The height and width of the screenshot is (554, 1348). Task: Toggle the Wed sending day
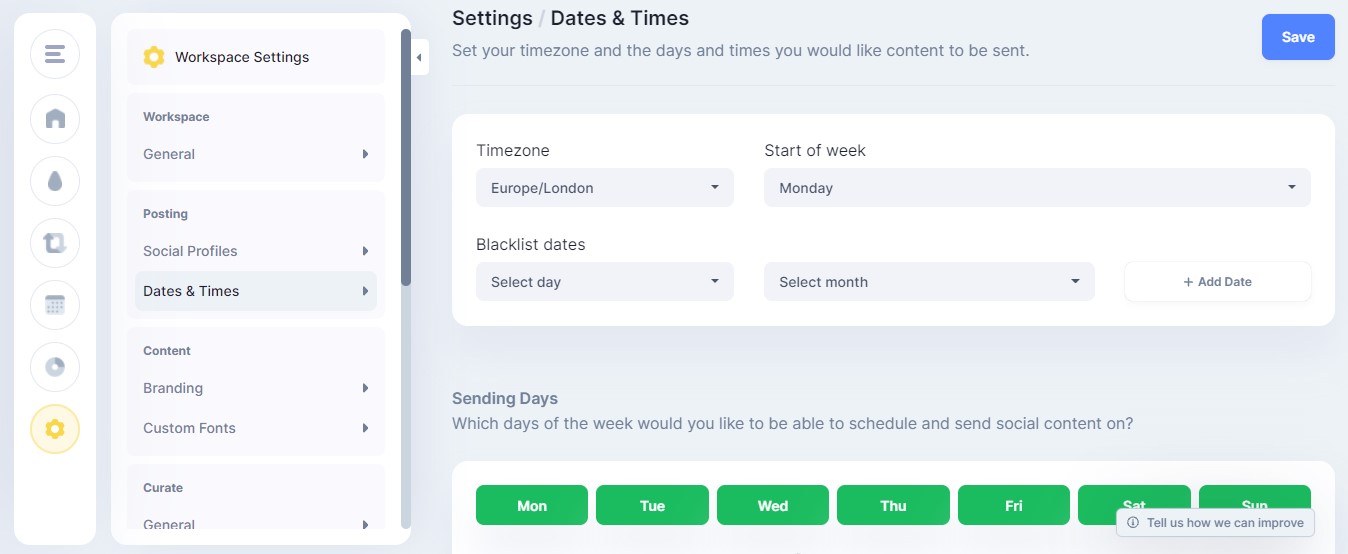[x=773, y=505]
